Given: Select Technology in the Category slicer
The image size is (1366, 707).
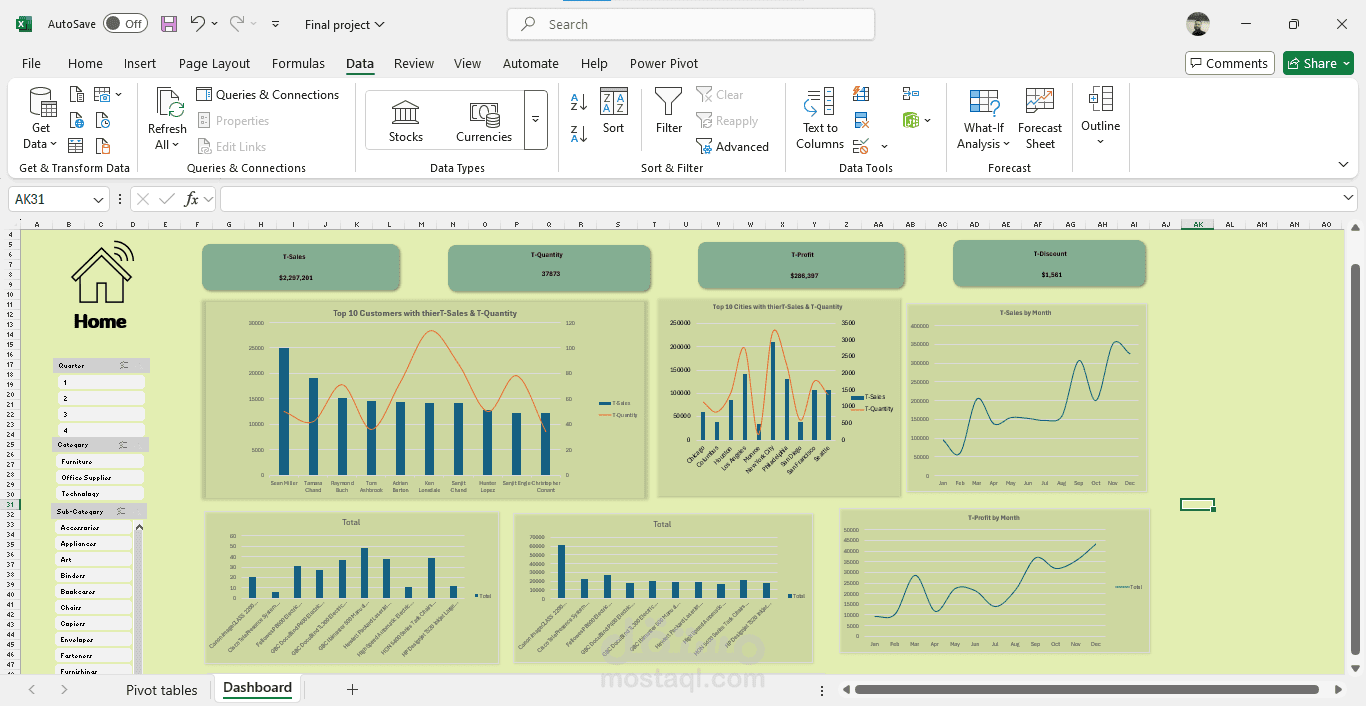Looking at the screenshot, I should (x=100, y=493).
